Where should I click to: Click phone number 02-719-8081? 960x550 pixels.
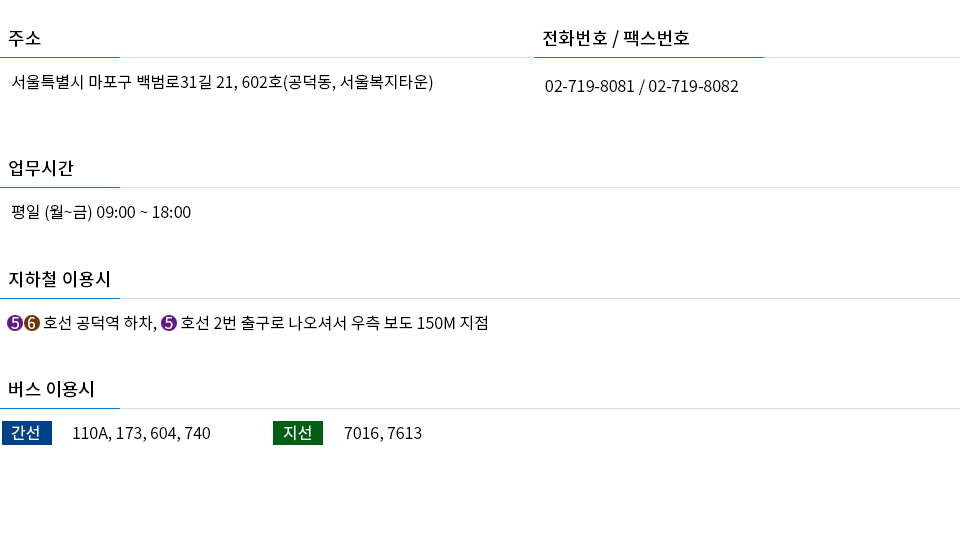pyautogui.click(x=590, y=86)
